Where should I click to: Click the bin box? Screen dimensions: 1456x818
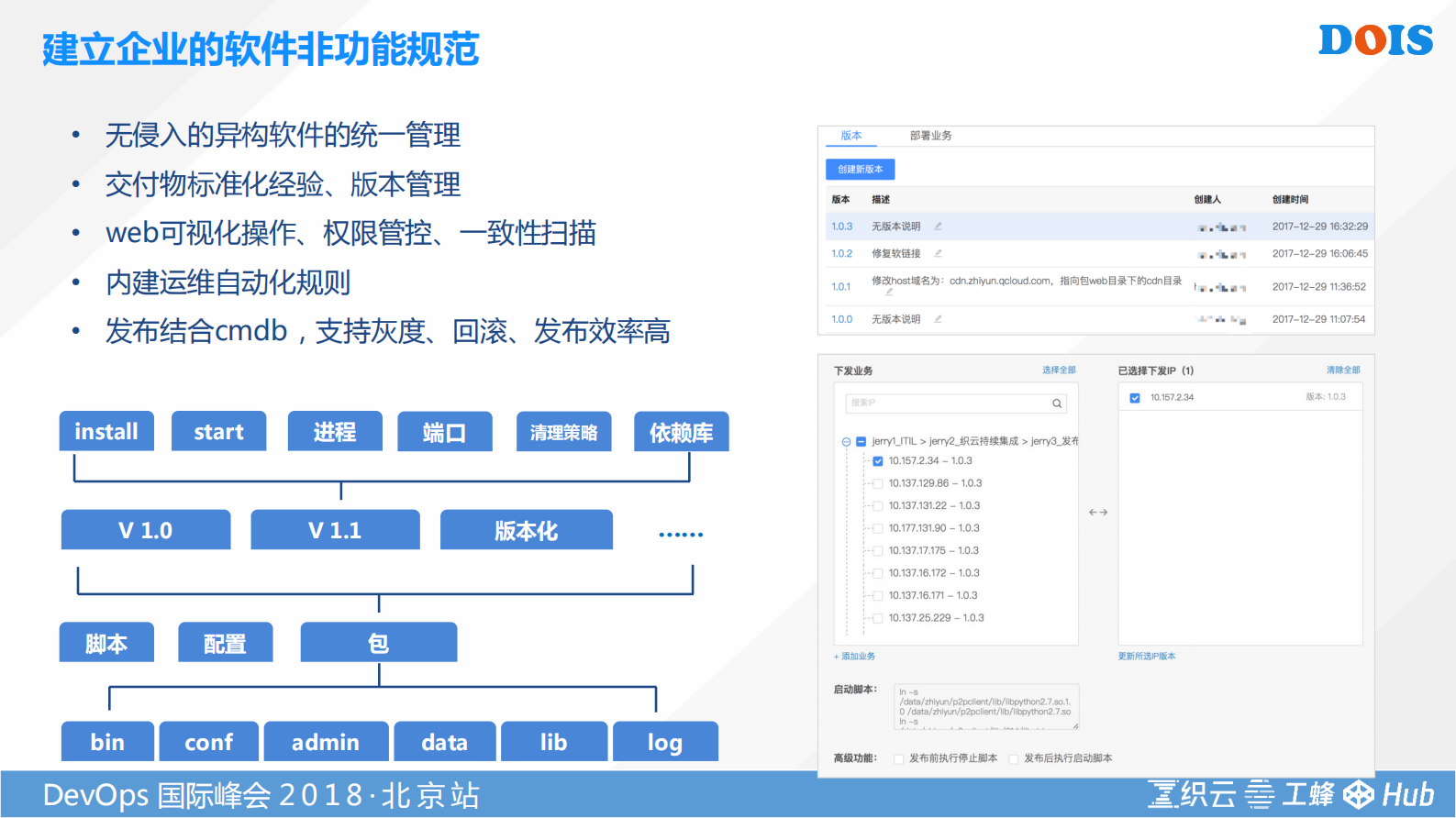point(107,742)
